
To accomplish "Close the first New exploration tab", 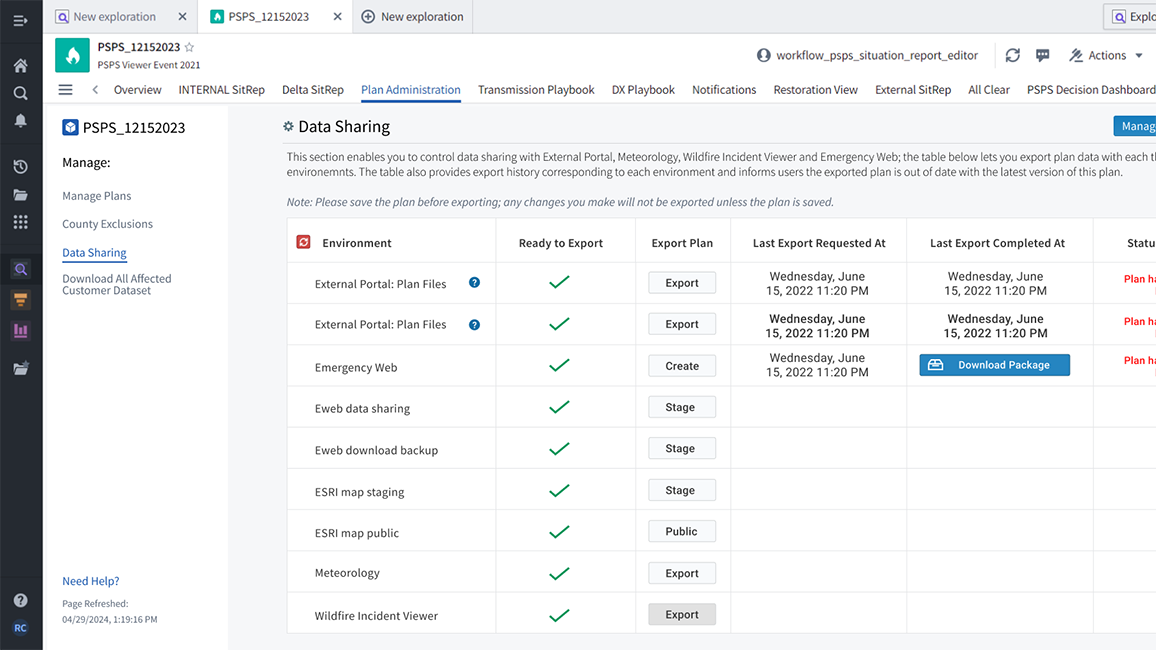I will pyautogui.click(x=182, y=17).
